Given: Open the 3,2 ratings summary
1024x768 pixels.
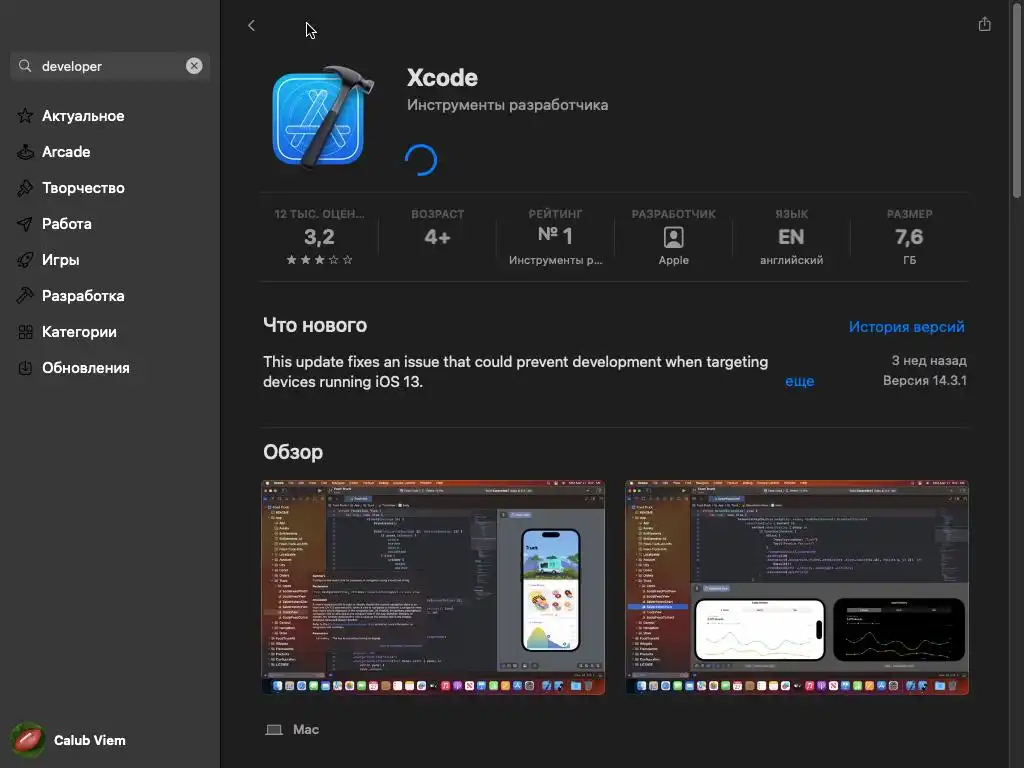Looking at the screenshot, I should pos(319,237).
